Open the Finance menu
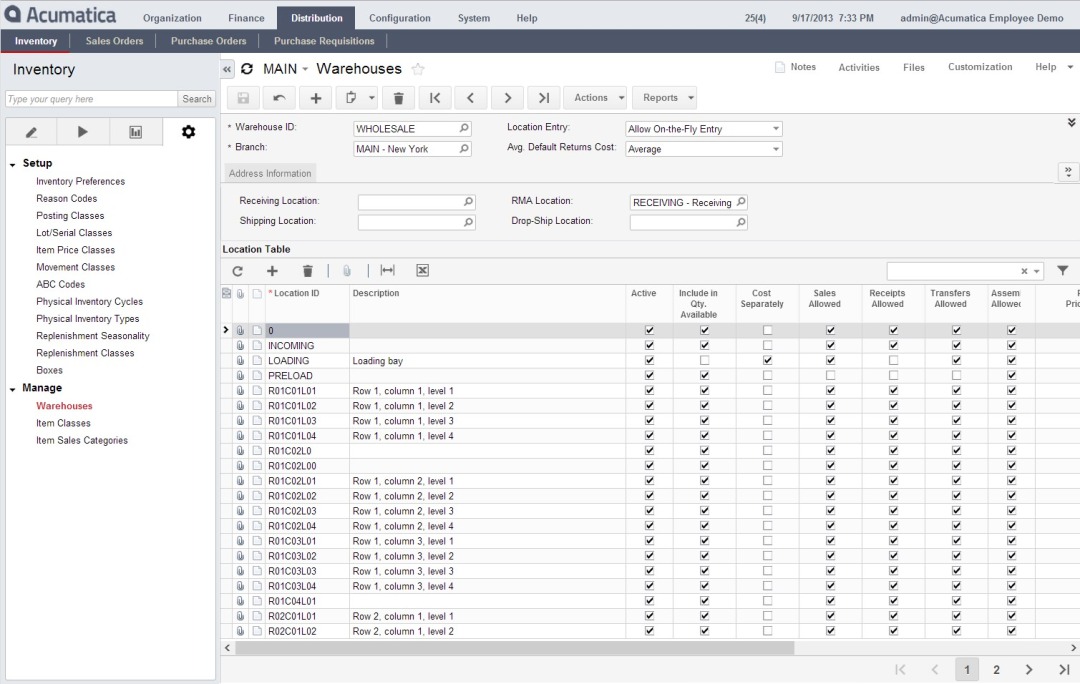 246,17
